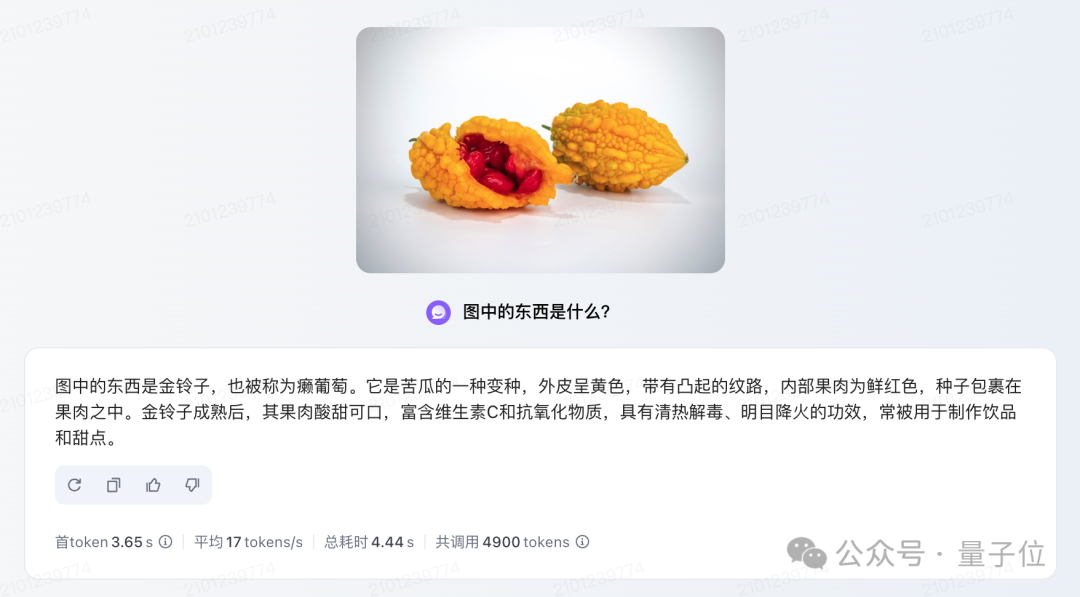Select the question text 图中的东西是什么?
Screen dimensions: 1080x597
point(537,312)
